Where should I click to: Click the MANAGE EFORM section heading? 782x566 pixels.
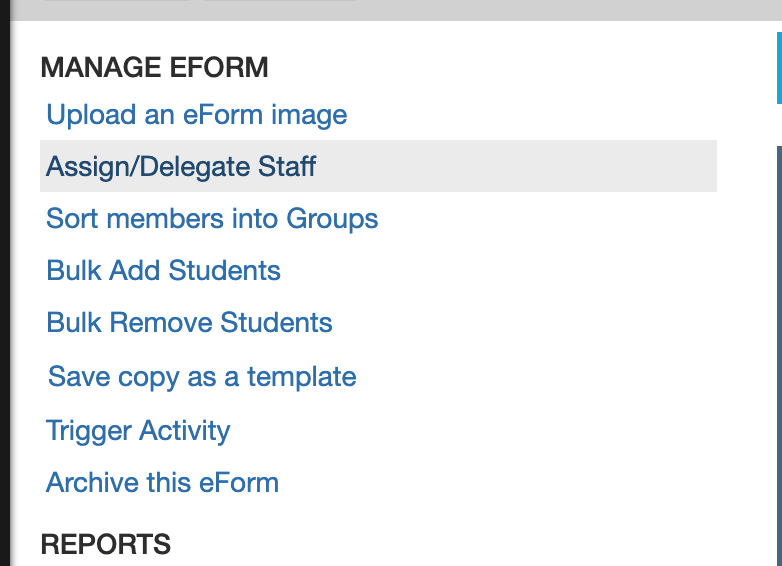pyautogui.click(x=155, y=67)
